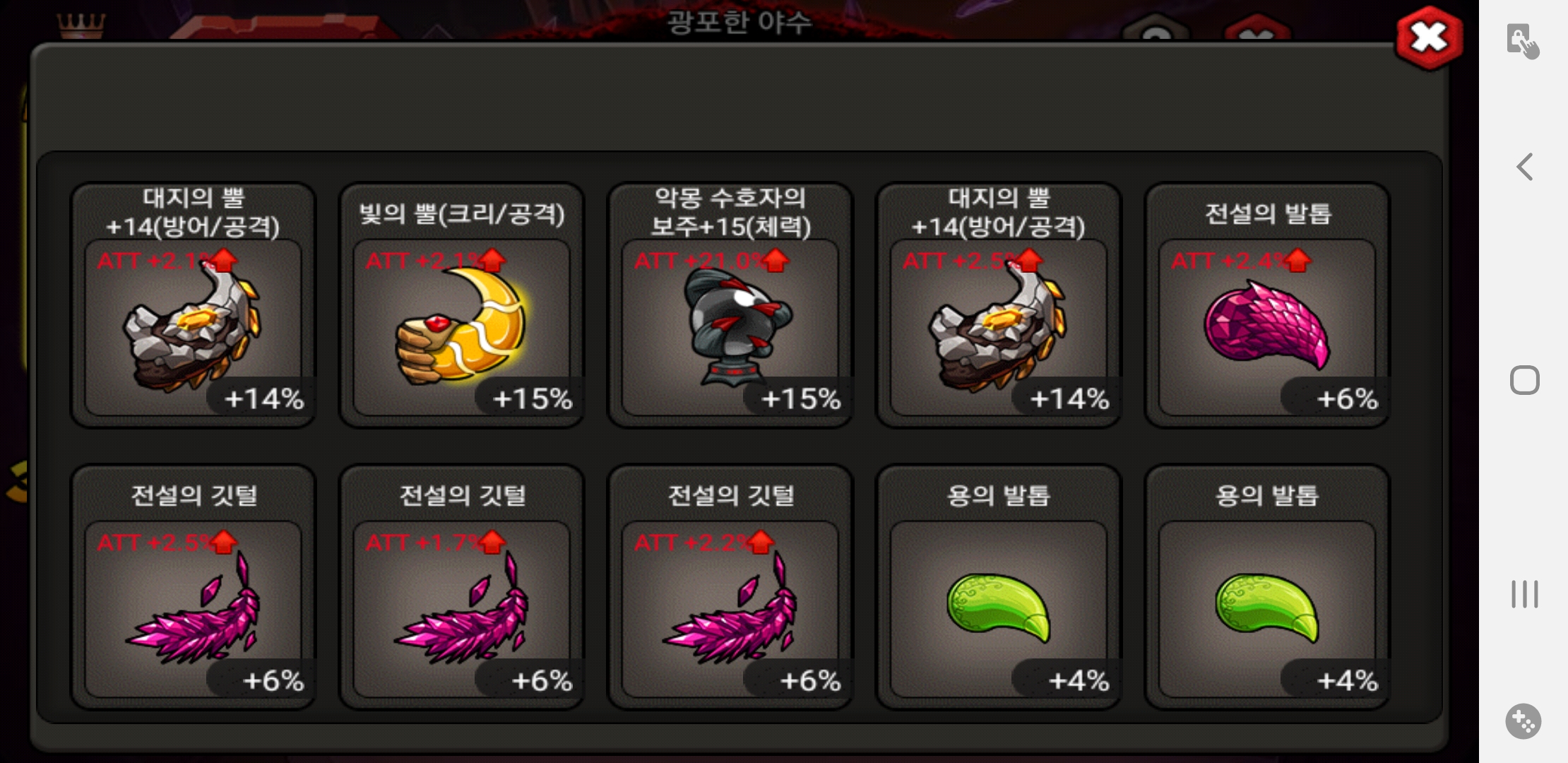This screenshot has height=763, width=1568.
Task: Tap the red ATT +21.0% up arrow
Action: point(775,260)
